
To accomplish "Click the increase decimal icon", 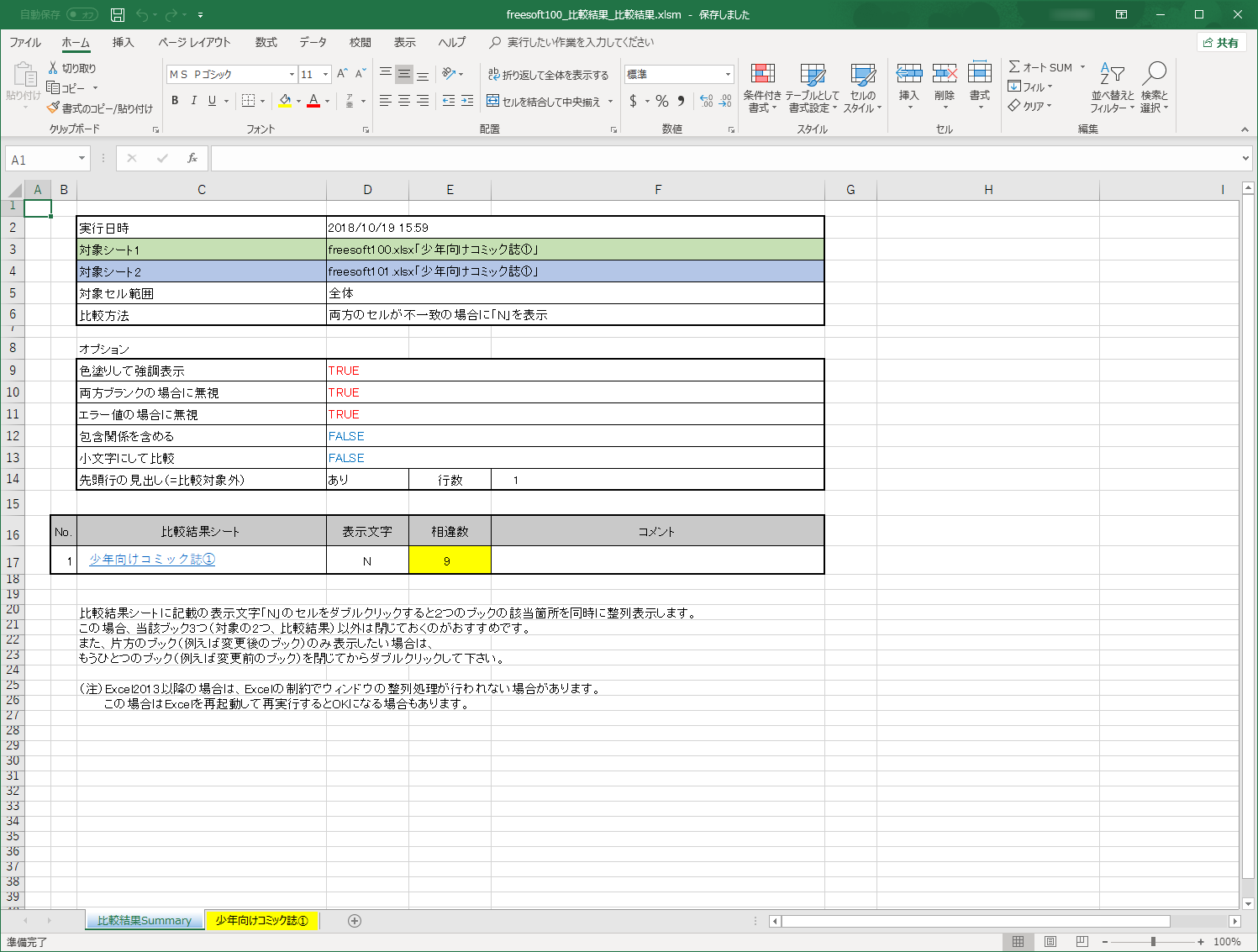I will [707, 101].
